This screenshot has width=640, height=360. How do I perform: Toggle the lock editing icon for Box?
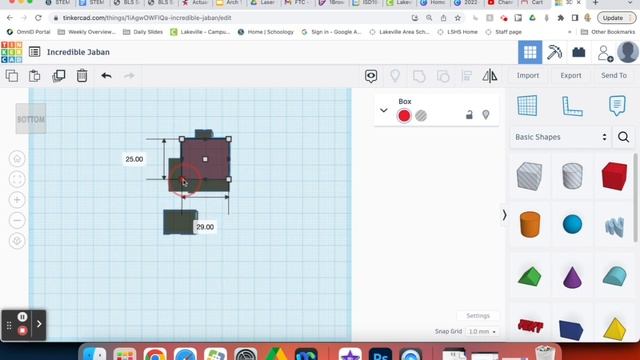pos(469,115)
